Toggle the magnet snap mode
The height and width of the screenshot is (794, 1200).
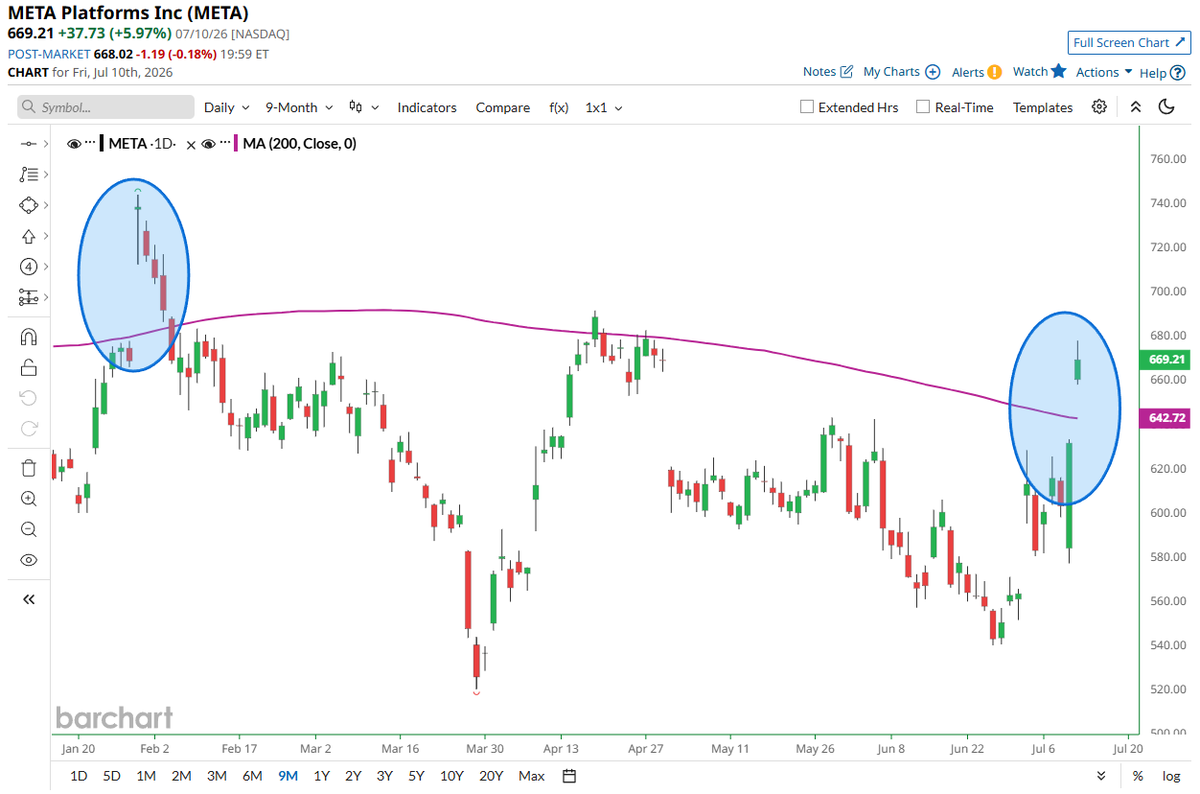[28, 337]
